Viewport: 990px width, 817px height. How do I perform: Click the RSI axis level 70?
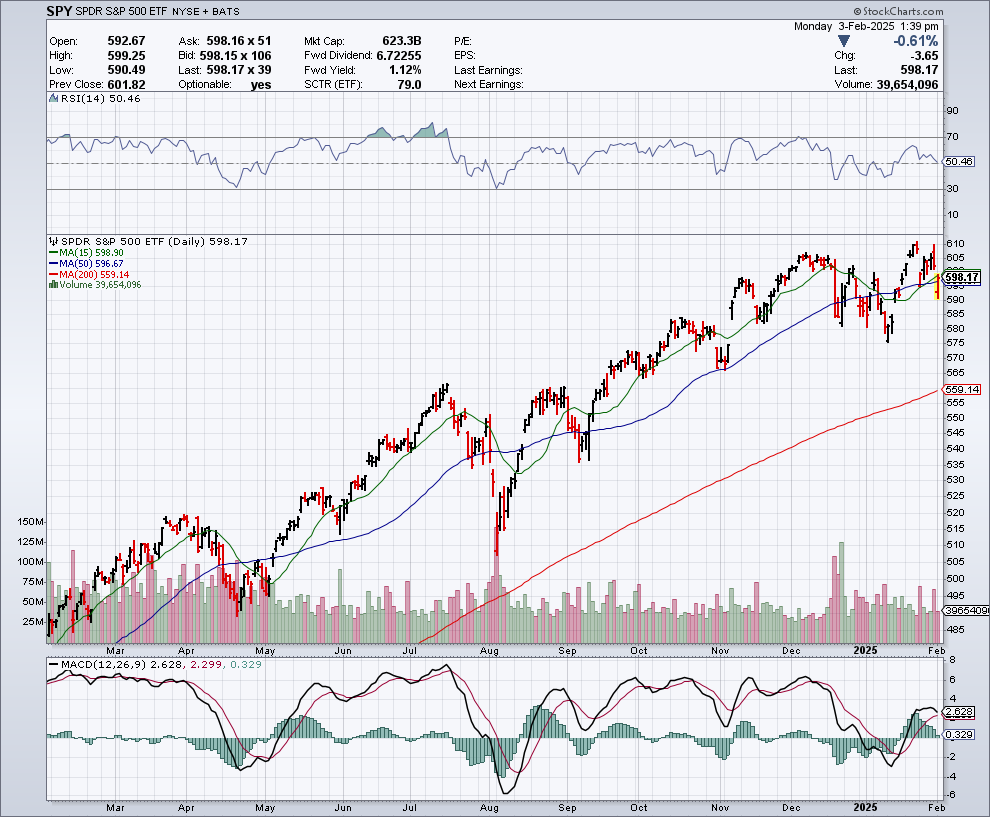pos(952,136)
